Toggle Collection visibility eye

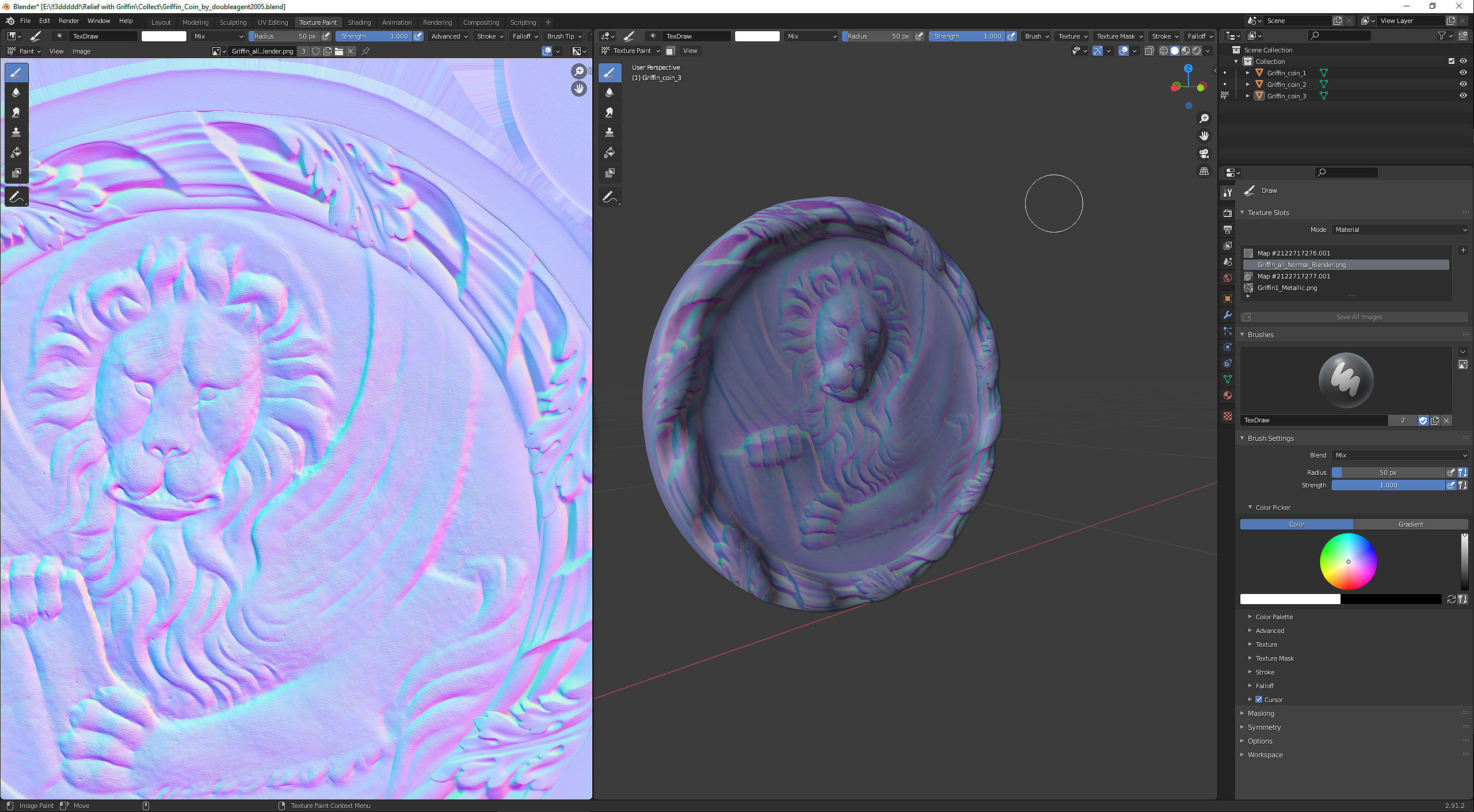pos(1463,62)
